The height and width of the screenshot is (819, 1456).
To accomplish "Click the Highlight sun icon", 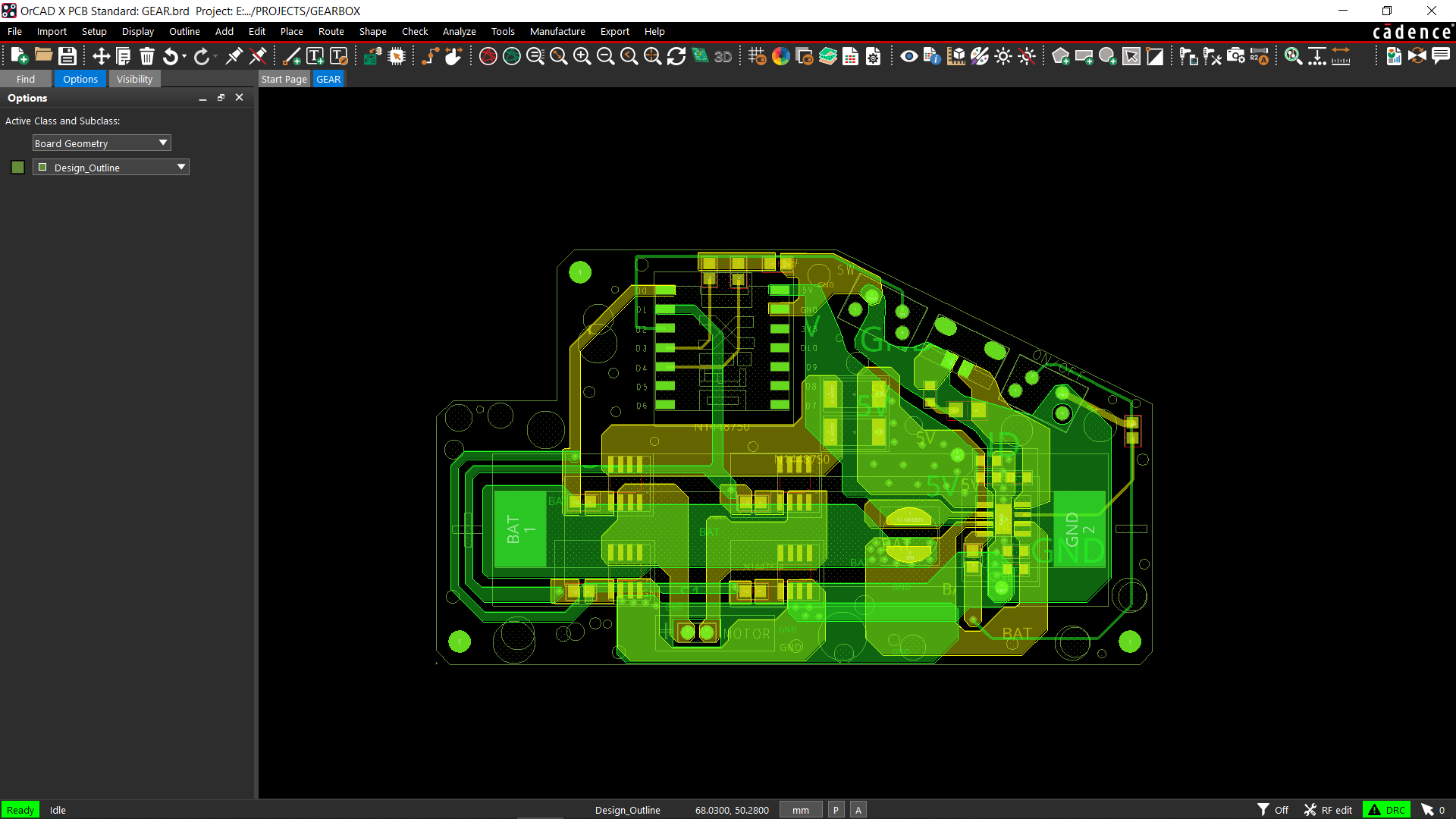I will 1003,56.
